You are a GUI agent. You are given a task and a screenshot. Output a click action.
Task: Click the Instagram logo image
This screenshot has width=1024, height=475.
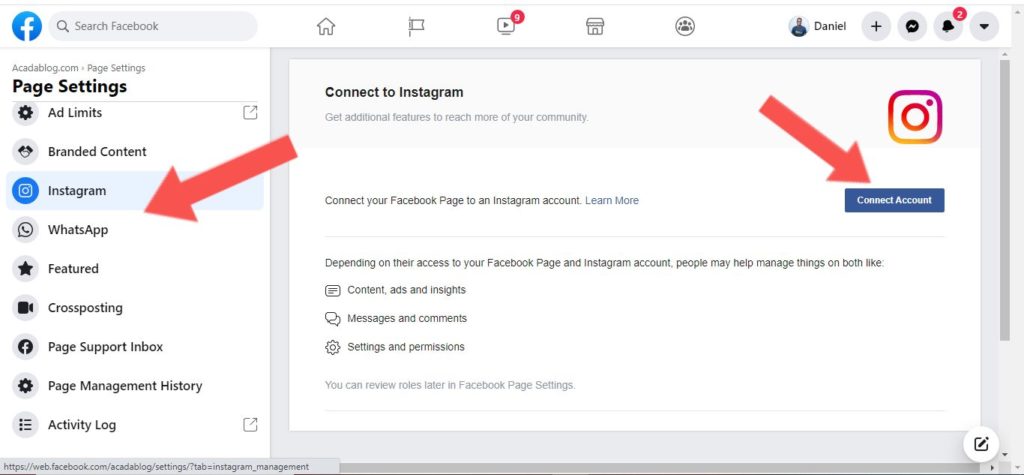point(915,117)
